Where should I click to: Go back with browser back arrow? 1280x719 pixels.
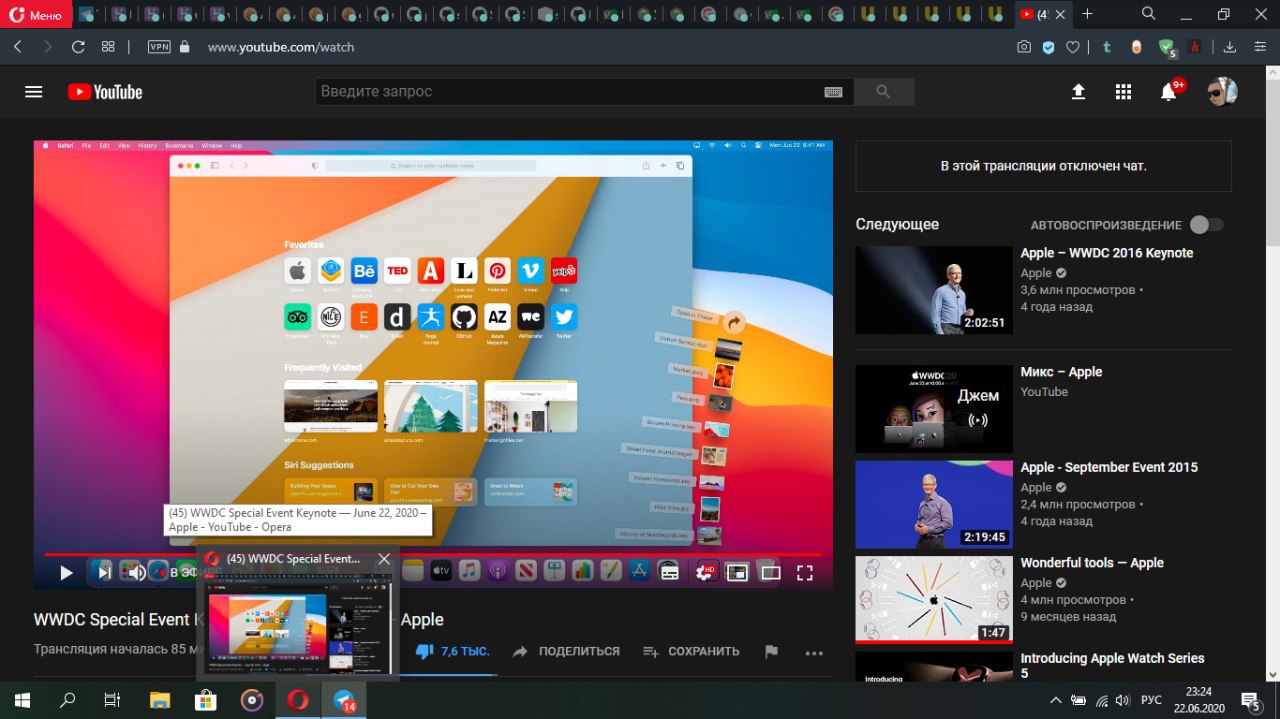pos(18,47)
